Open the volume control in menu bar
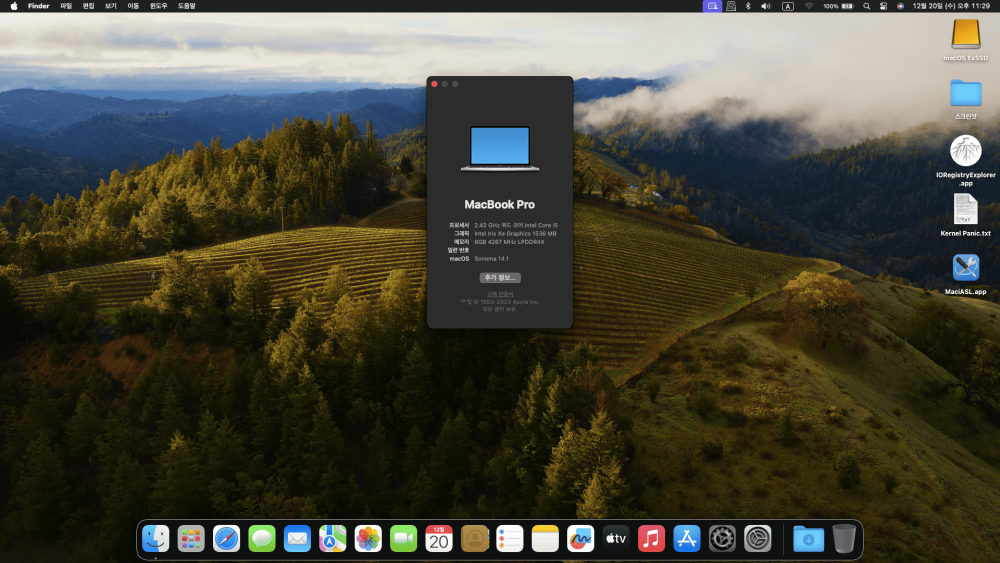This screenshot has height=563, width=1000. [766, 6]
